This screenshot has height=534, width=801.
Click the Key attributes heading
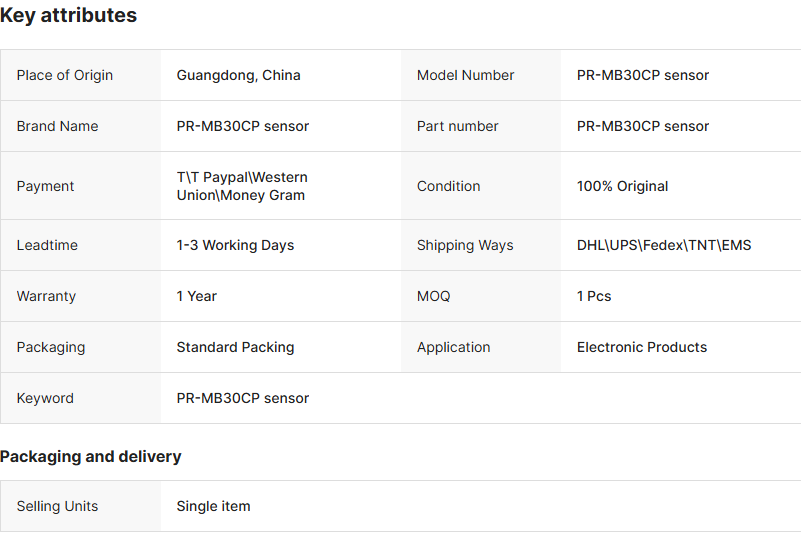tap(69, 16)
